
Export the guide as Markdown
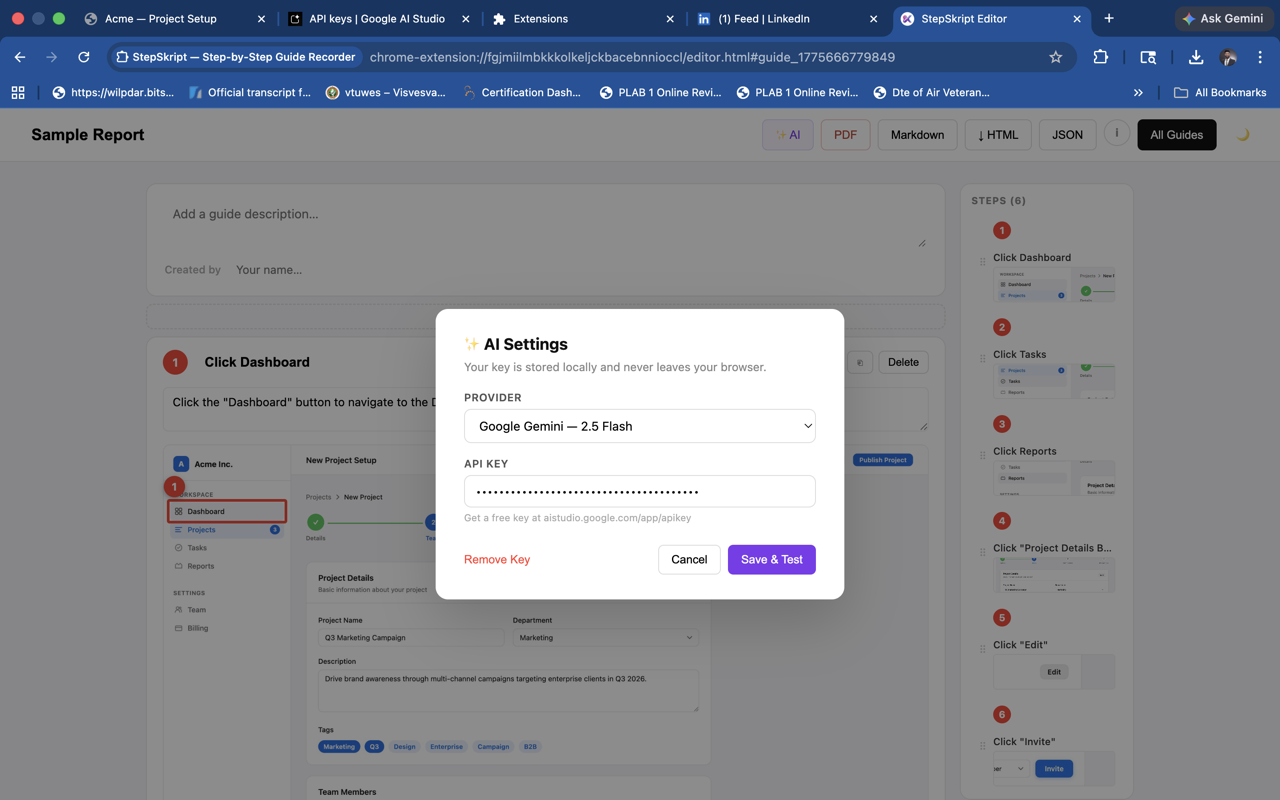(x=917, y=134)
